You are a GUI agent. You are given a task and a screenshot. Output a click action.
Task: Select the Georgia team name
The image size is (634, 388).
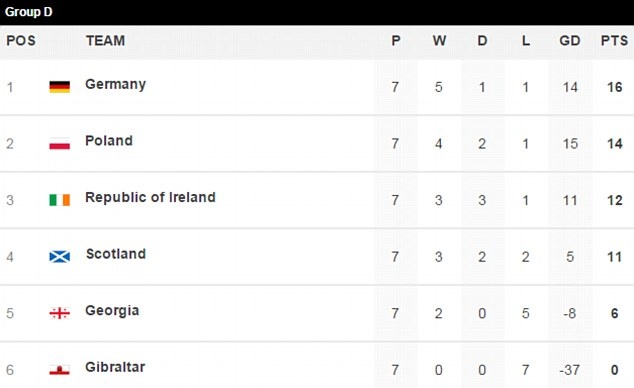112,311
